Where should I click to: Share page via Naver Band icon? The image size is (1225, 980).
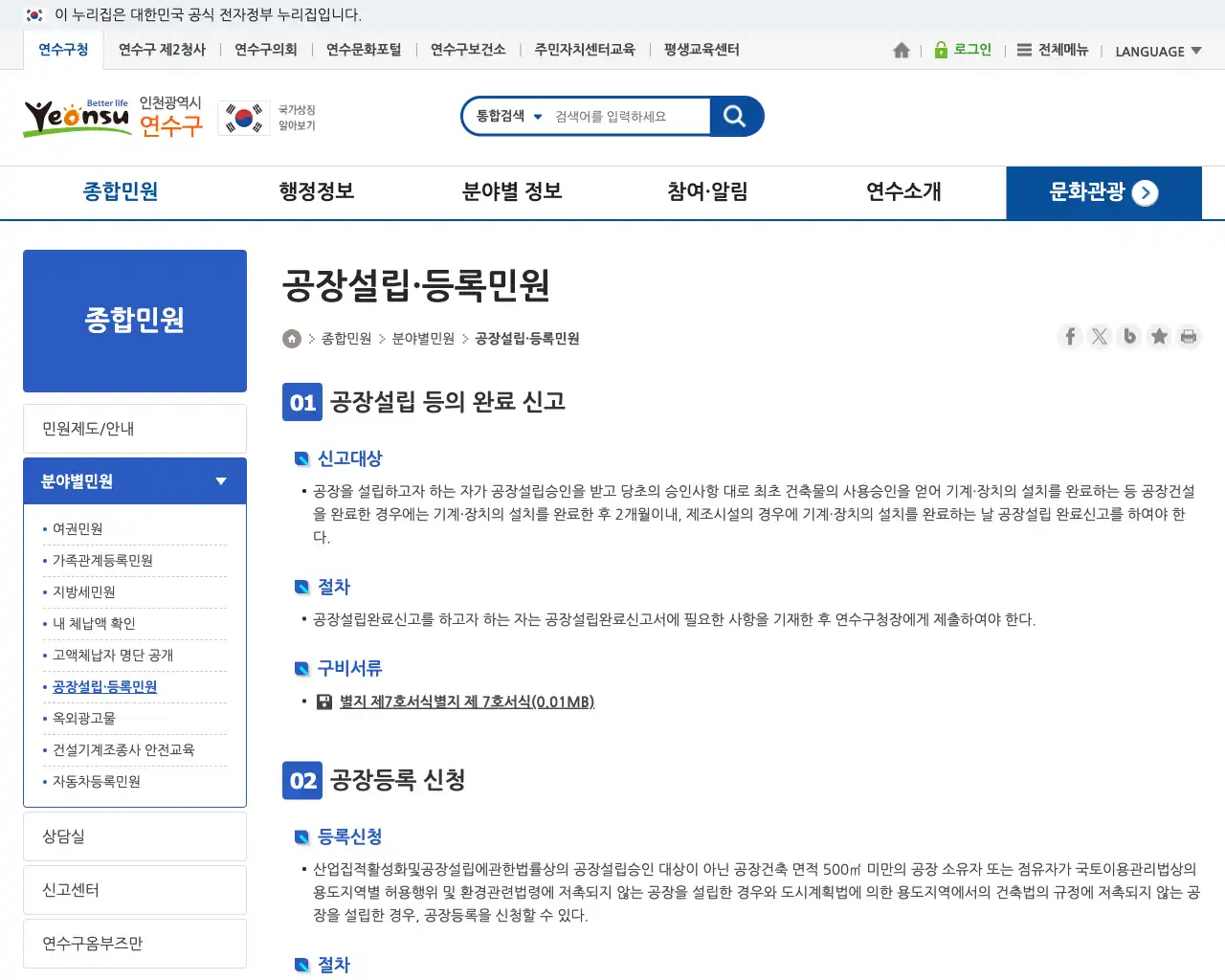1129,336
